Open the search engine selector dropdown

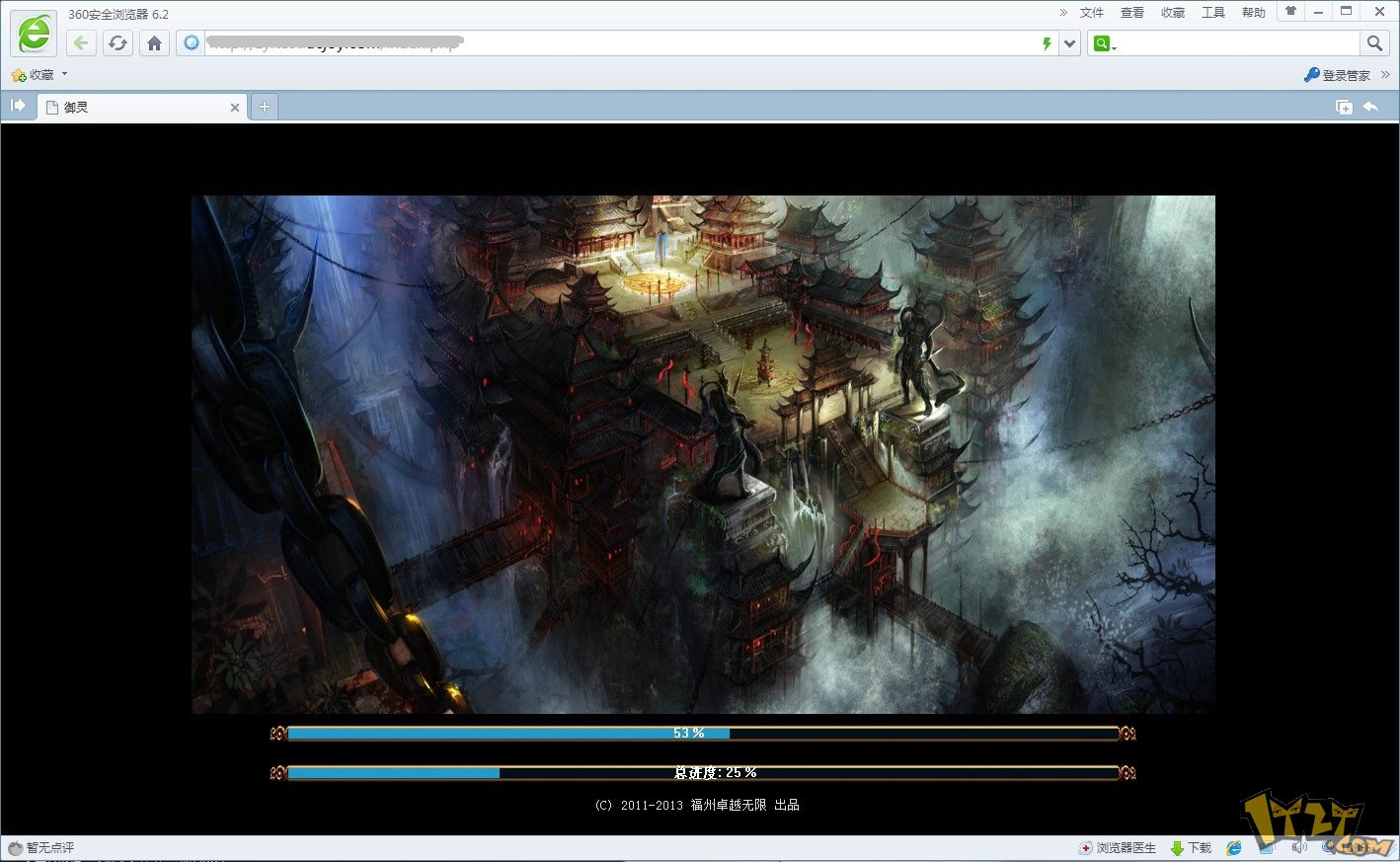click(x=1104, y=43)
